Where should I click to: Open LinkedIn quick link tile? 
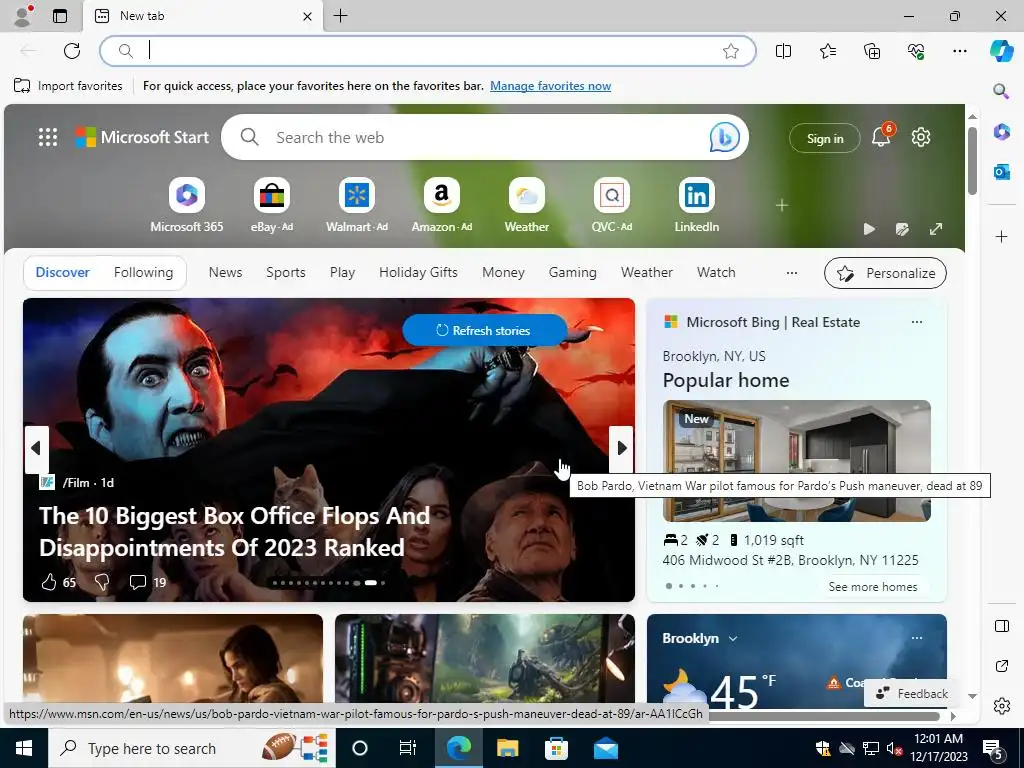(x=696, y=205)
